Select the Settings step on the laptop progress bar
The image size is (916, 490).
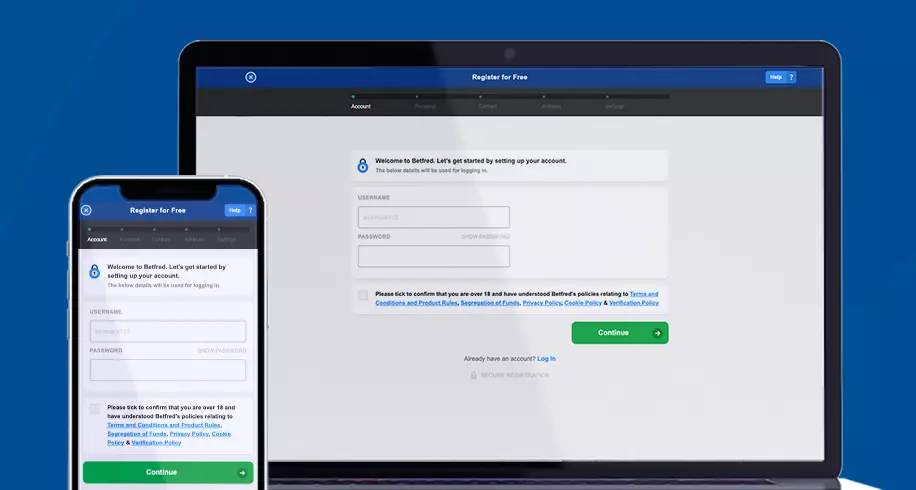614,105
